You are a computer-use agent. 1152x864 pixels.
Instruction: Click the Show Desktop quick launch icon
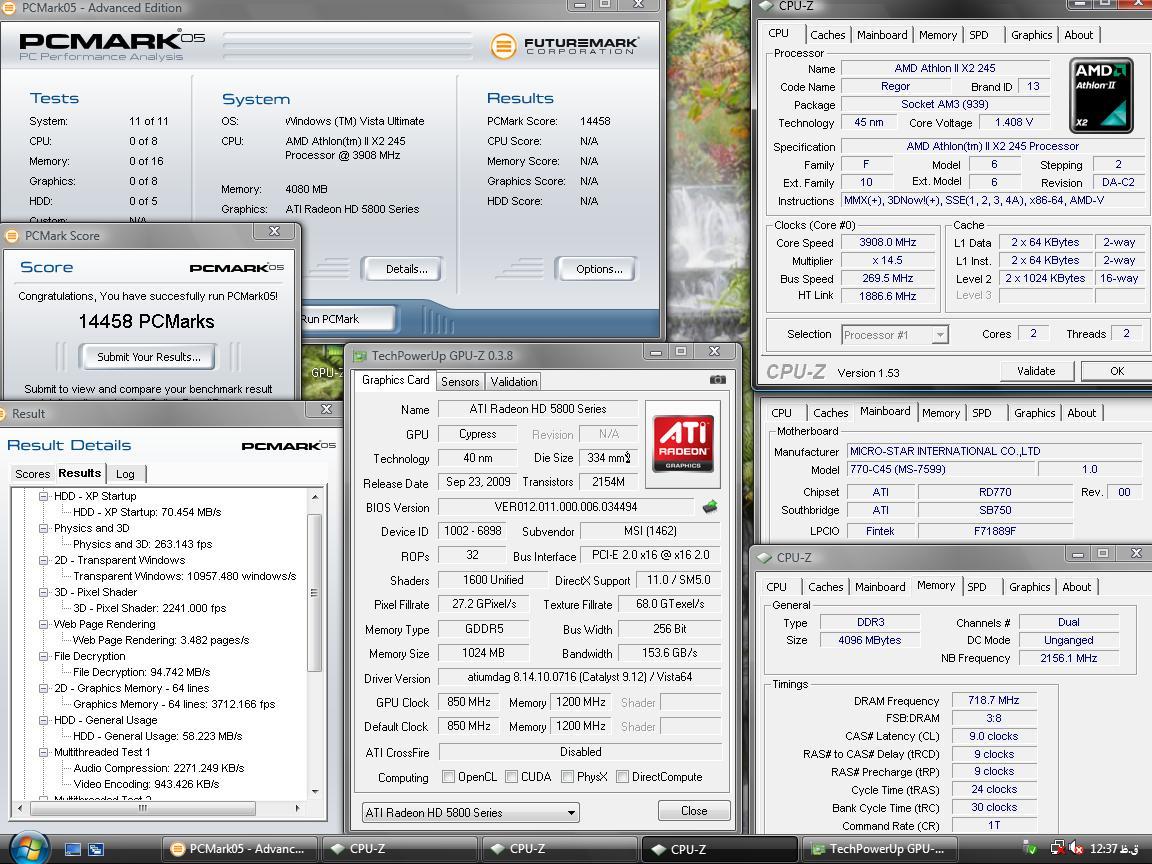tap(73, 849)
